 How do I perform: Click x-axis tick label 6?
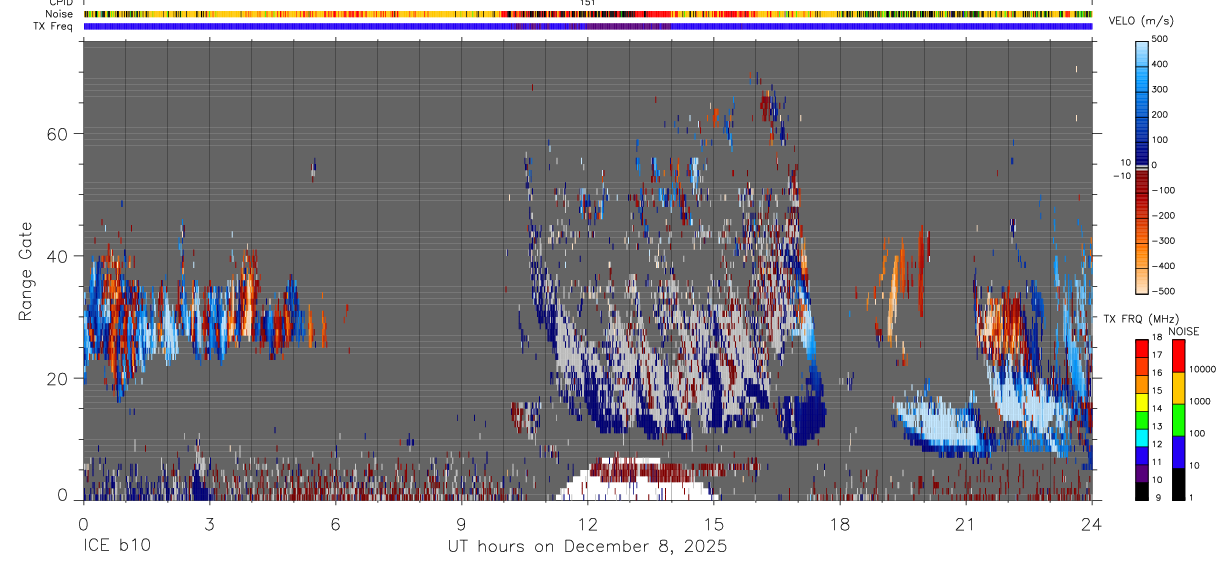335,523
